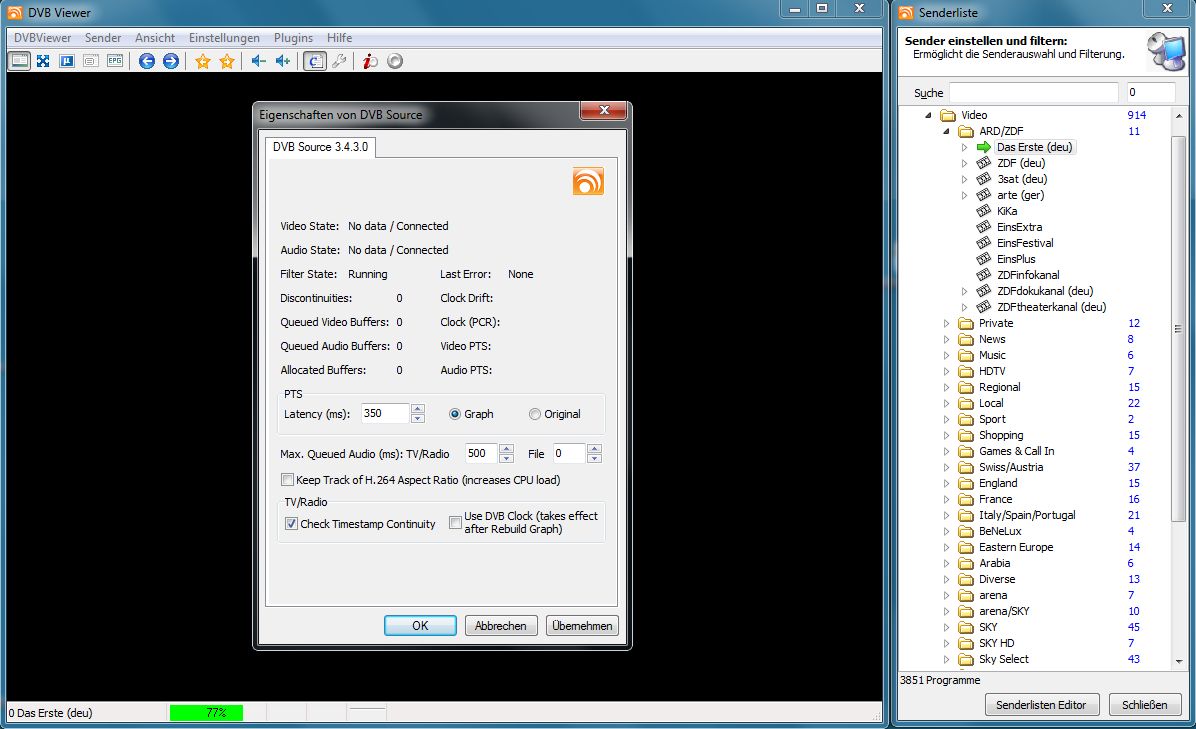Image resolution: width=1196 pixels, height=729 pixels.
Task: Lower volume with speaker minus icon
Action: tap(259, 61)
